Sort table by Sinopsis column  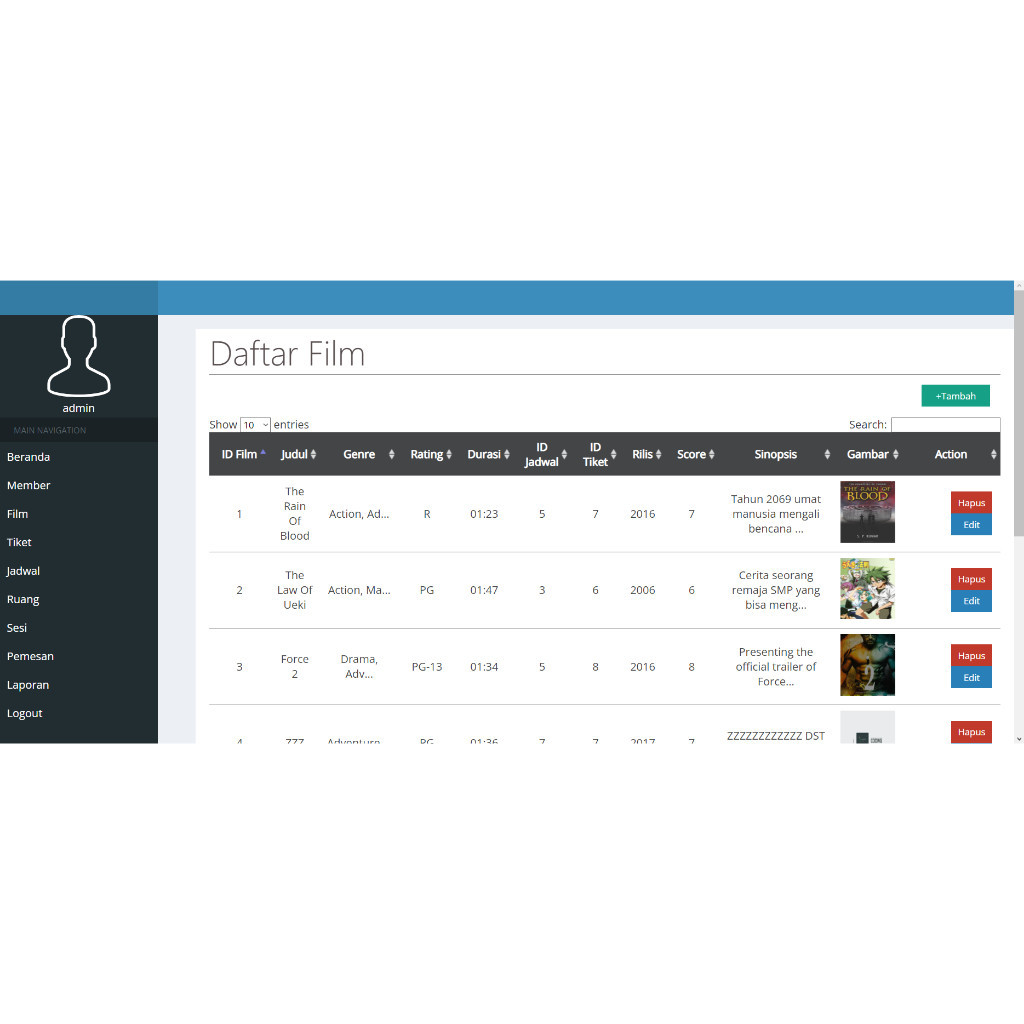click(x=776, y=454)
